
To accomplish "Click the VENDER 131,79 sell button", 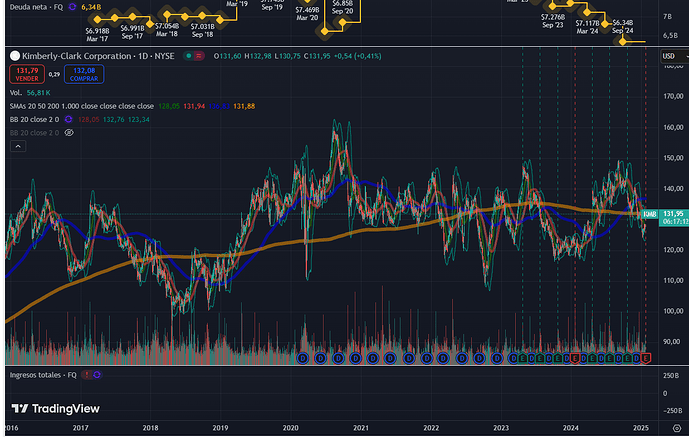I will (27, 74).
